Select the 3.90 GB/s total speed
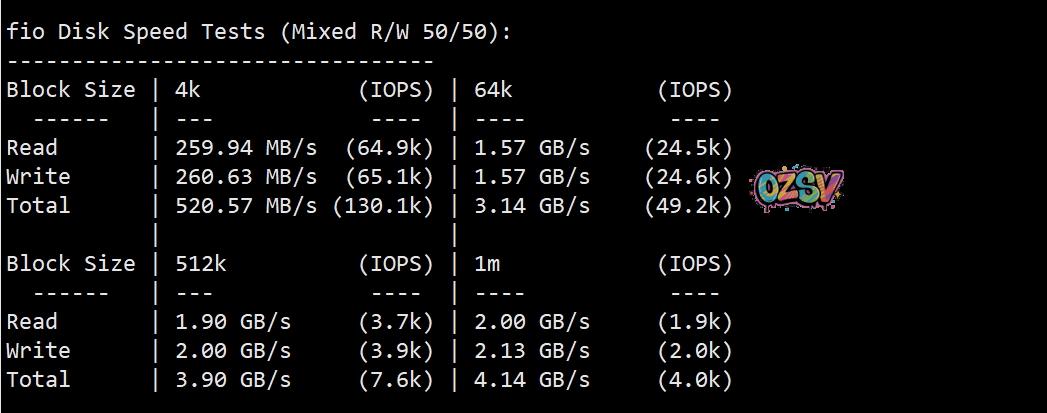 (233, 380)
